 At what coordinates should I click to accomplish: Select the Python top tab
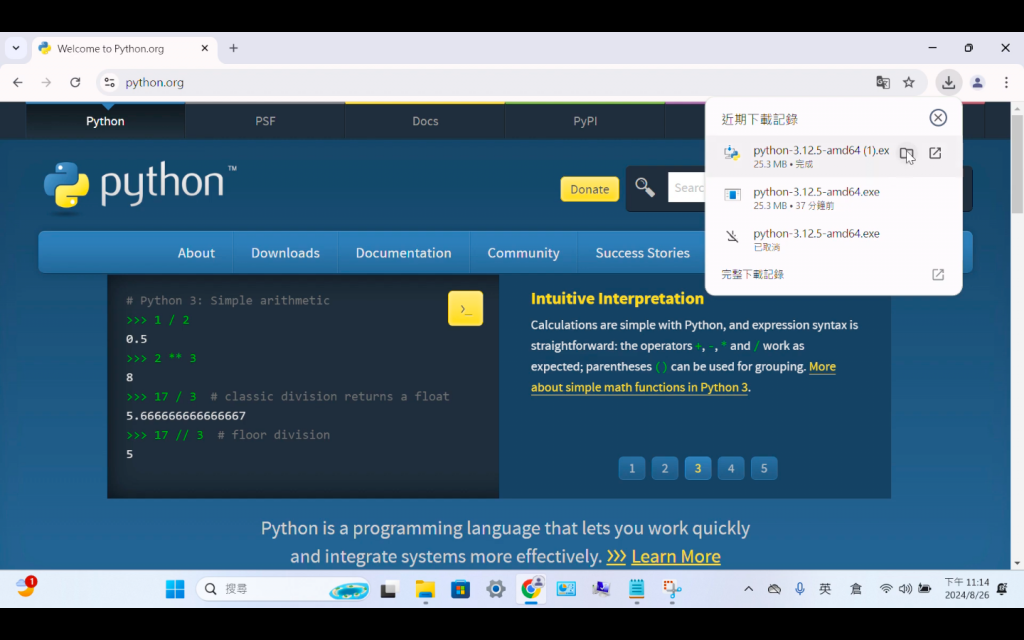point(105,121)
